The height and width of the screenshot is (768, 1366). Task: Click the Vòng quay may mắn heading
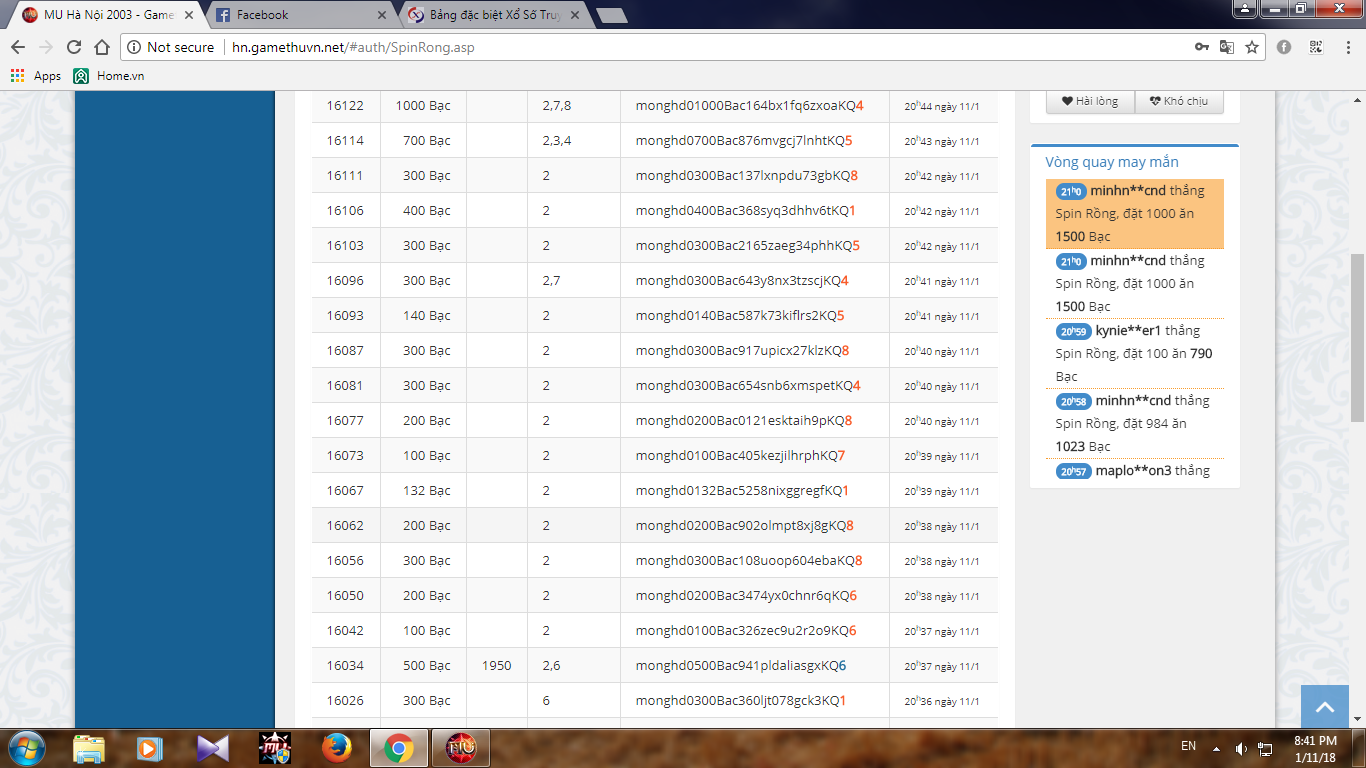(x=1112, y=162)
